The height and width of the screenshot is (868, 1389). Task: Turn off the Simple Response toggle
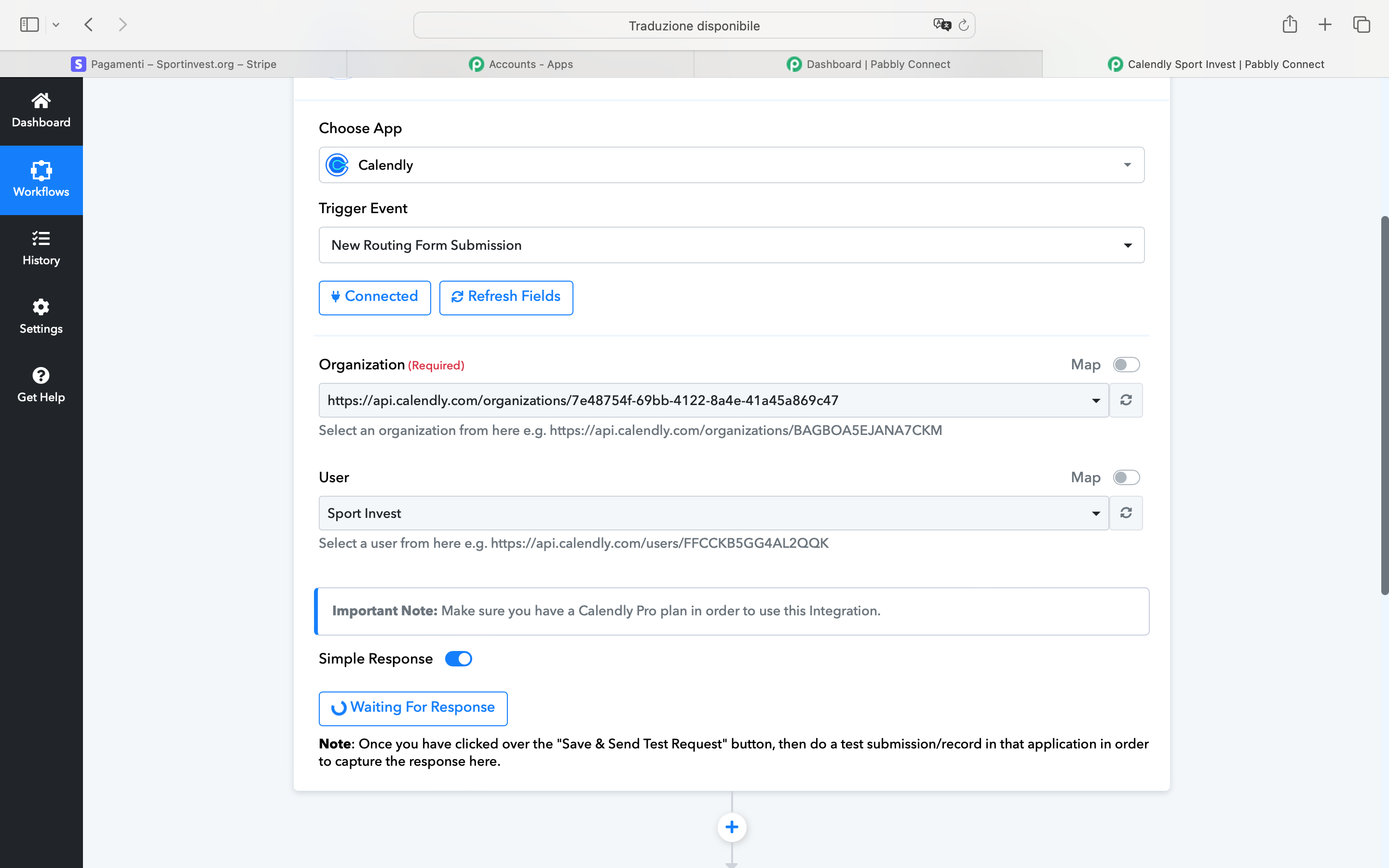tap(459, 658)
